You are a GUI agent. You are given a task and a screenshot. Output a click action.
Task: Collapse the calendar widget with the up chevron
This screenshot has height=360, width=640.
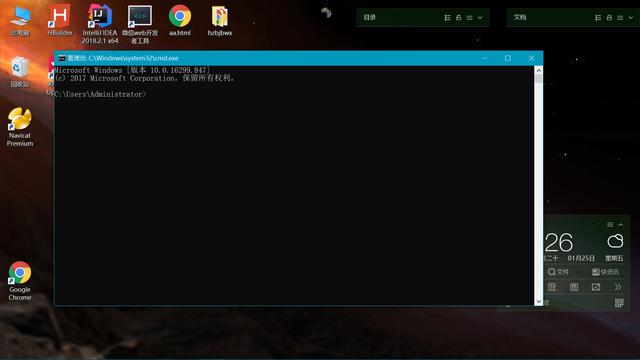click(621, 224)
